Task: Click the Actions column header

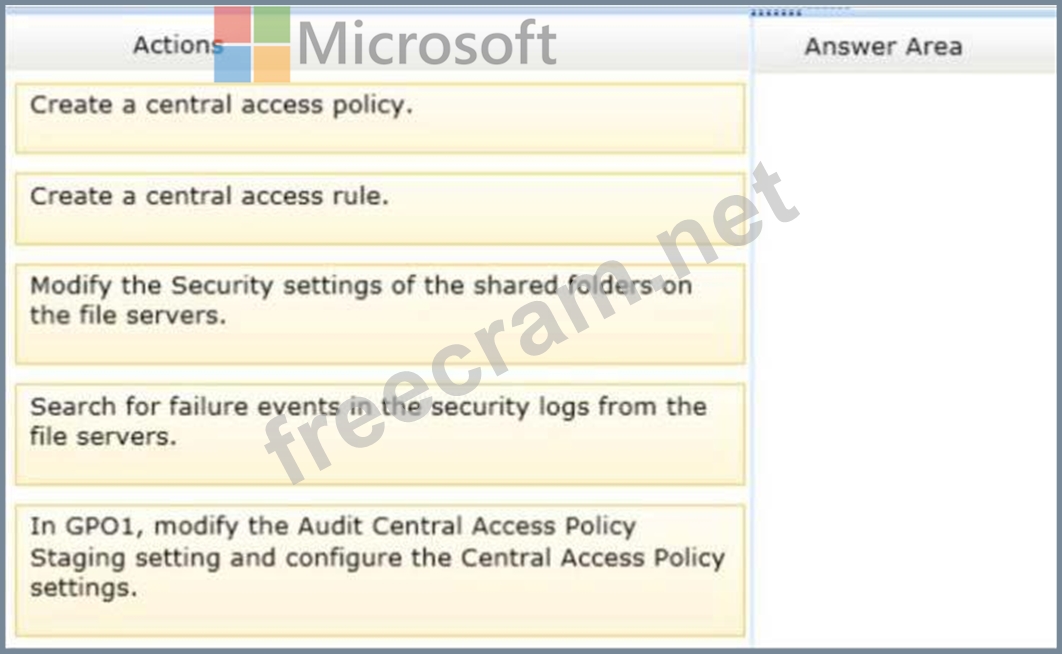Action: [x=178, y=45]
